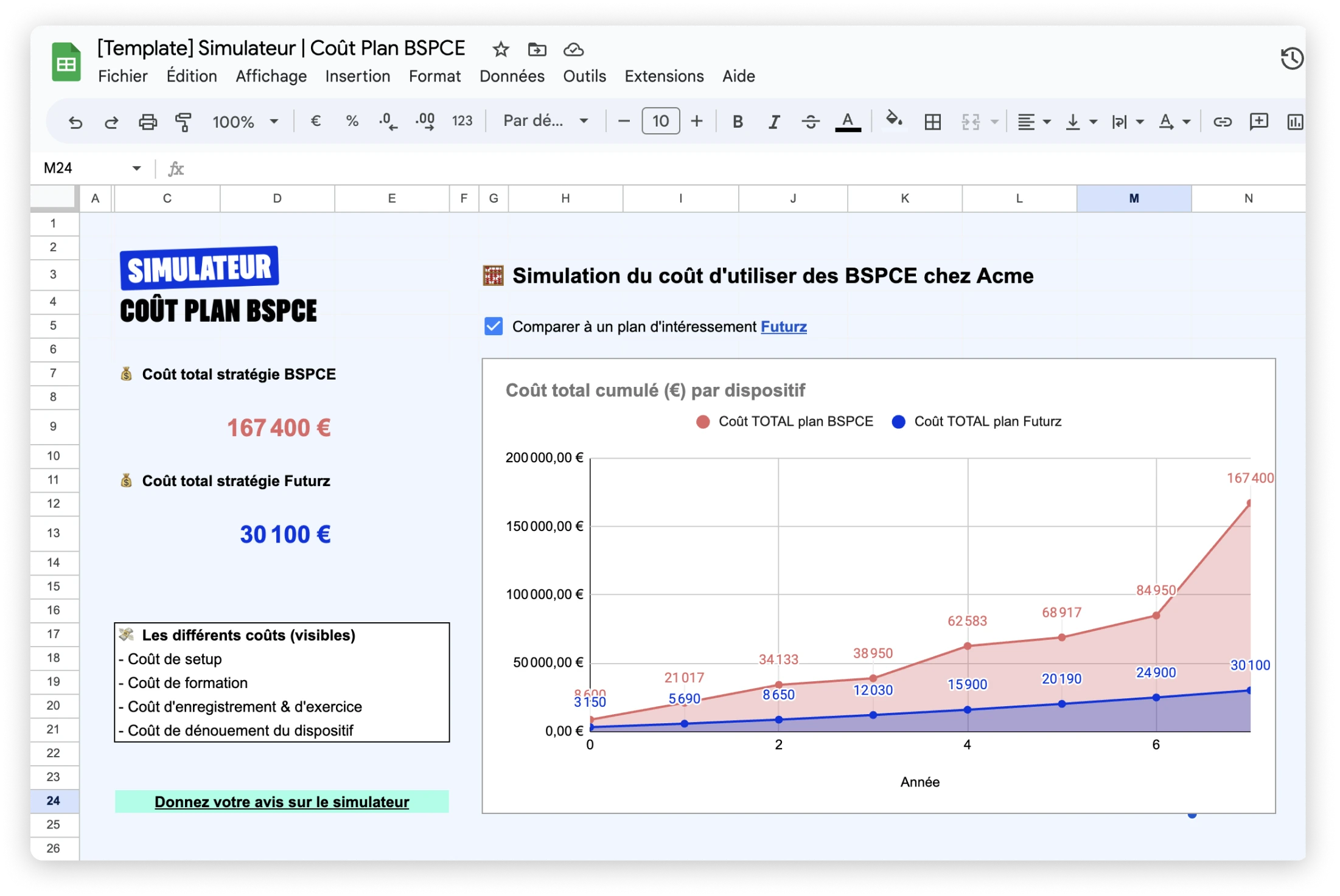Open the Par dé... font dropdown
Image resolution: width=1340 pixels, height=896 pixels.
click(x=545, y=121)
